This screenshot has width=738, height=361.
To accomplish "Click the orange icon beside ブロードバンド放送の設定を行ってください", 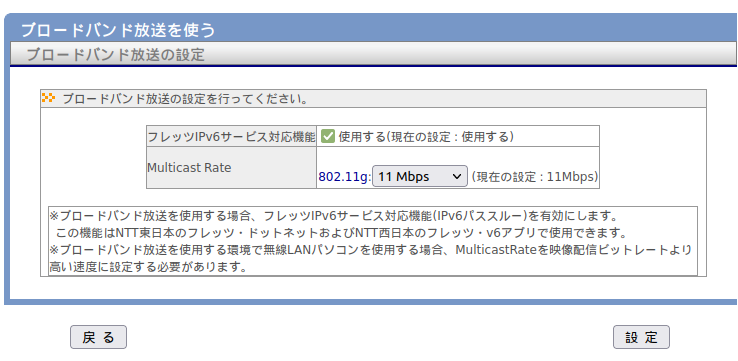I will (48, 98).
